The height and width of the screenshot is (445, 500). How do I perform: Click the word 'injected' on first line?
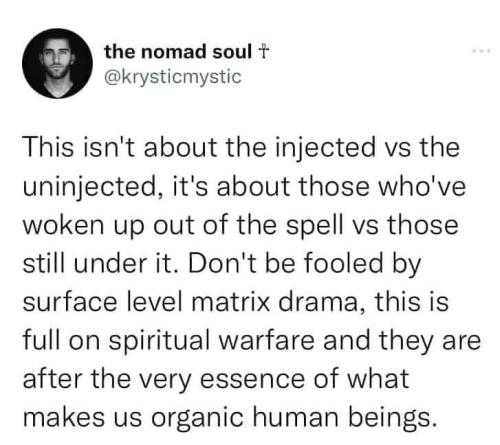[x=325, y=148]
